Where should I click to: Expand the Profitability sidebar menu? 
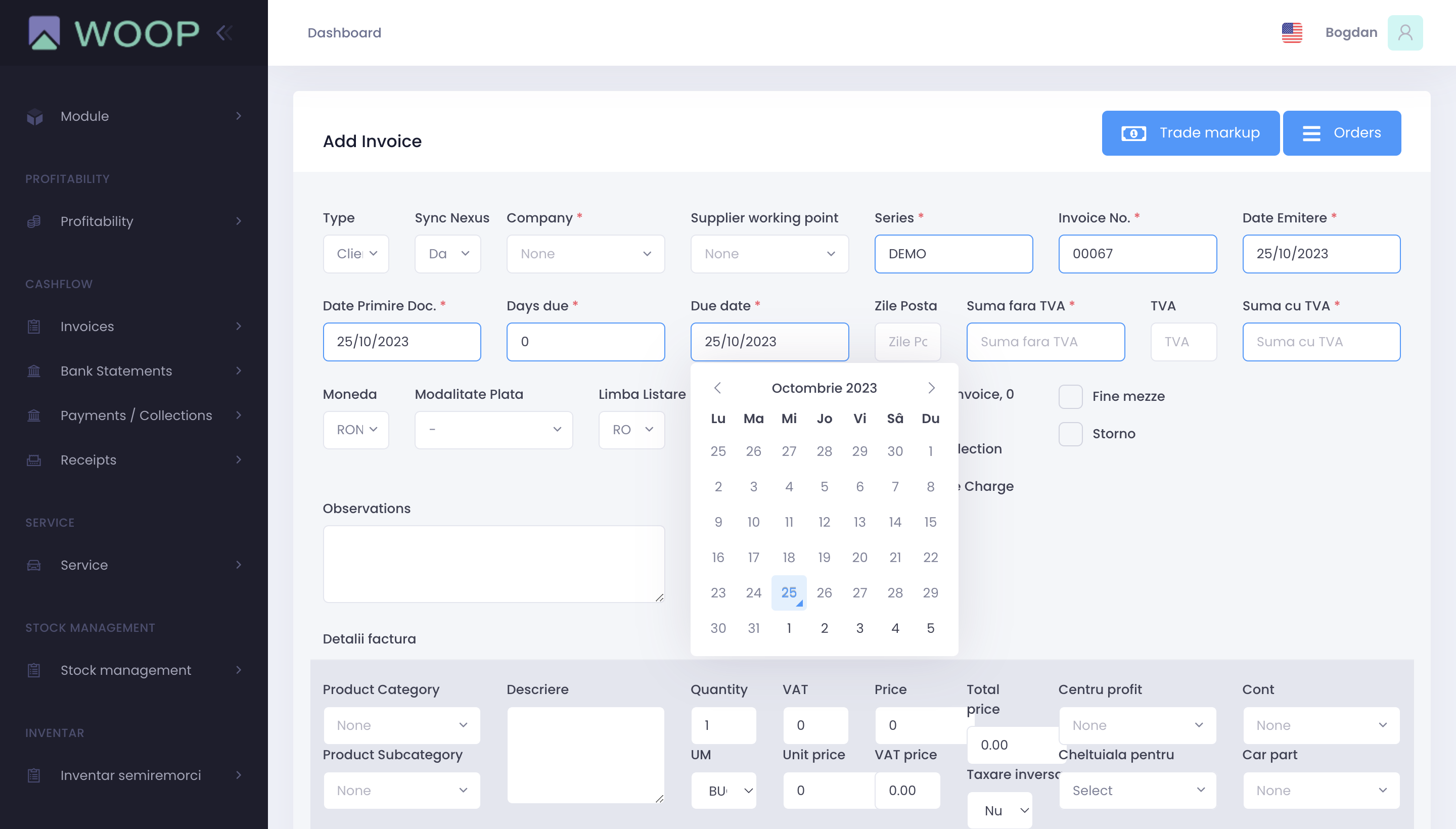pos(239,221)
